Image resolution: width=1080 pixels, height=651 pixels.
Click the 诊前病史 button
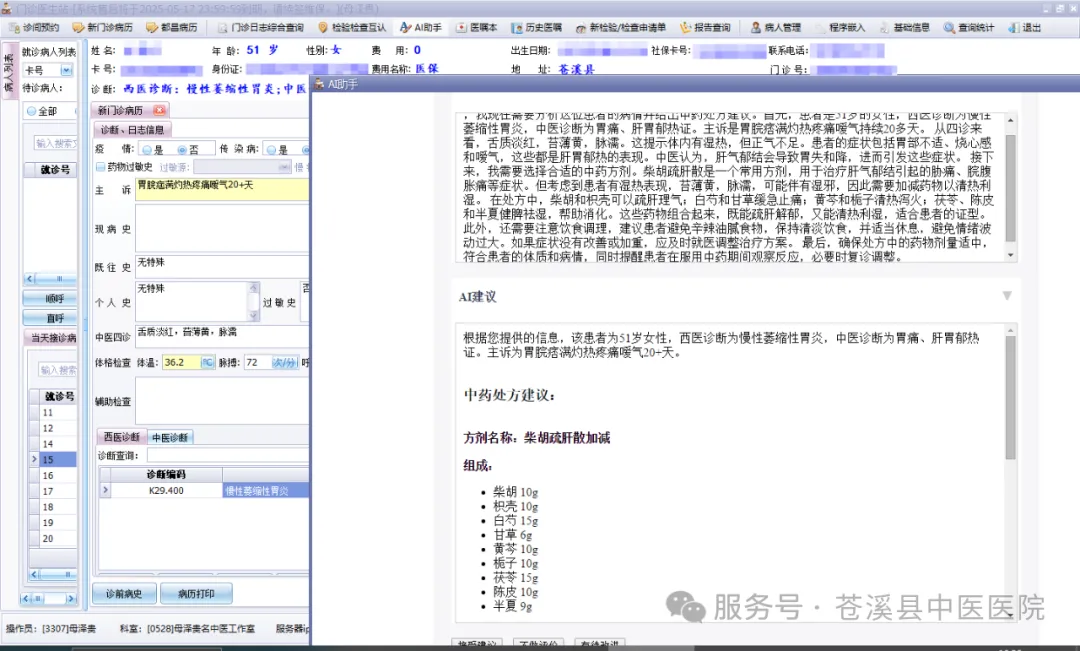click(x=123, y=593)
